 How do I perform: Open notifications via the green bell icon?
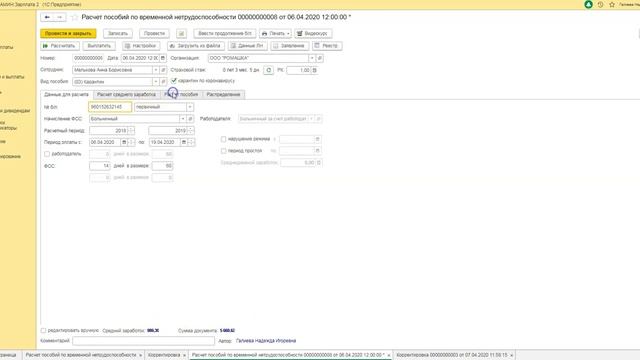pos(588,4)
